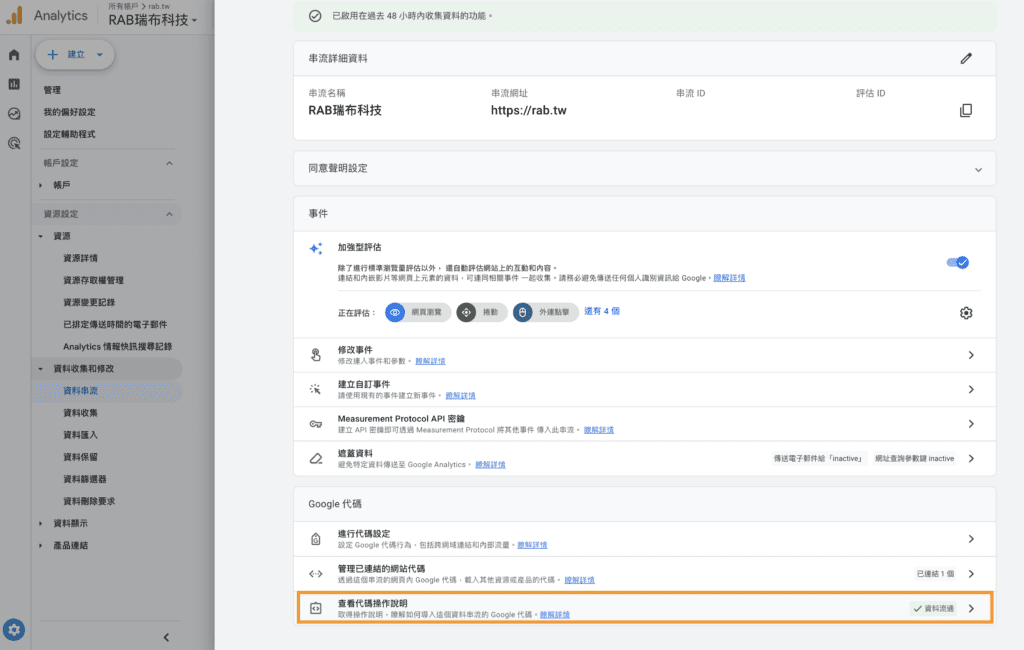Open the 修改事件 row
The image size is (1024, 650).
[645, 355]
